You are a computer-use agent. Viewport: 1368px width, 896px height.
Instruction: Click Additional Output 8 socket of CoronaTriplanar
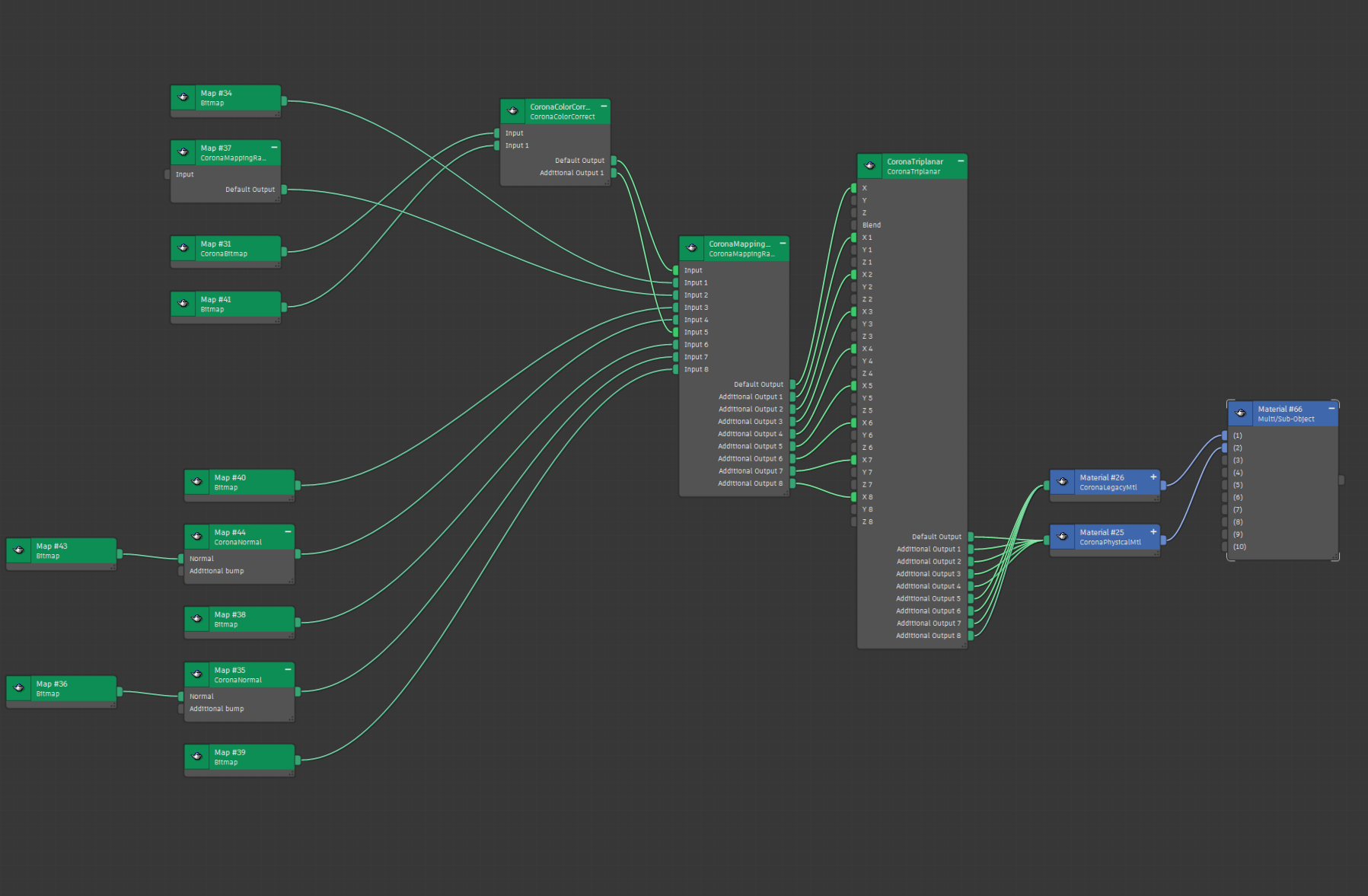click(971, 636)
